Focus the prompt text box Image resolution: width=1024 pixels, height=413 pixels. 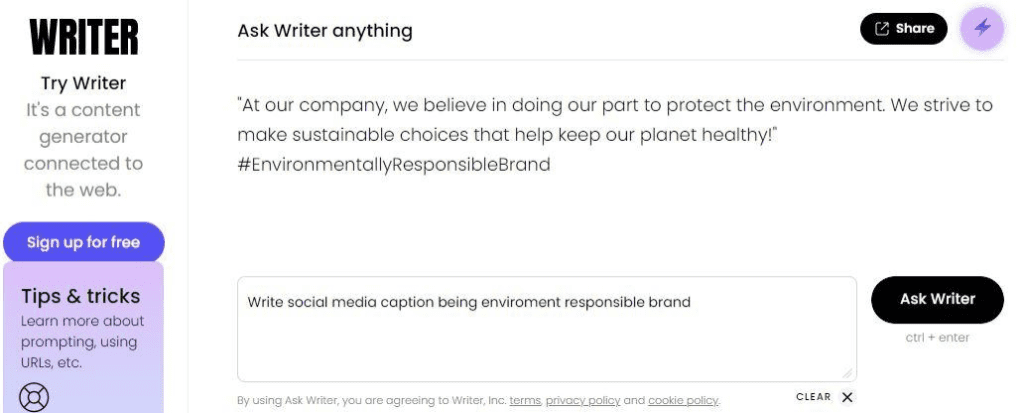[547, 329]
